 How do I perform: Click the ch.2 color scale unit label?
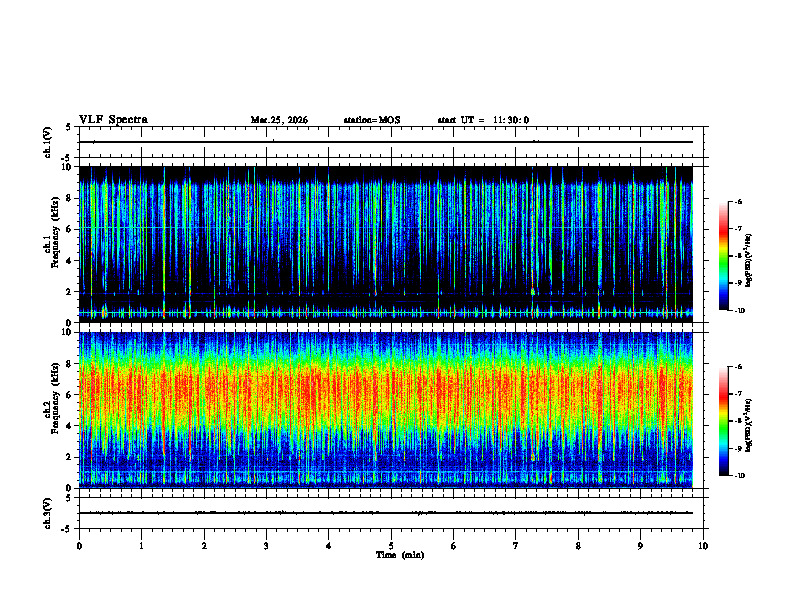point(749,426)
